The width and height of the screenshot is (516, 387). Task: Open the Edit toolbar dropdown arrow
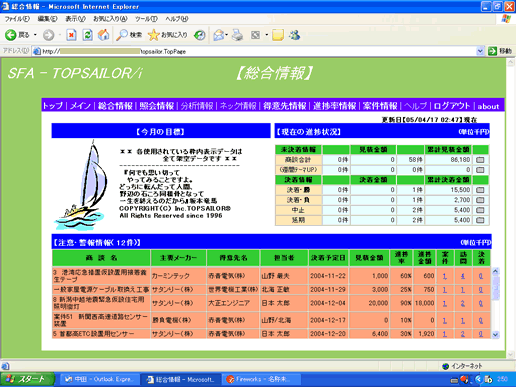(x=266, y=35)
